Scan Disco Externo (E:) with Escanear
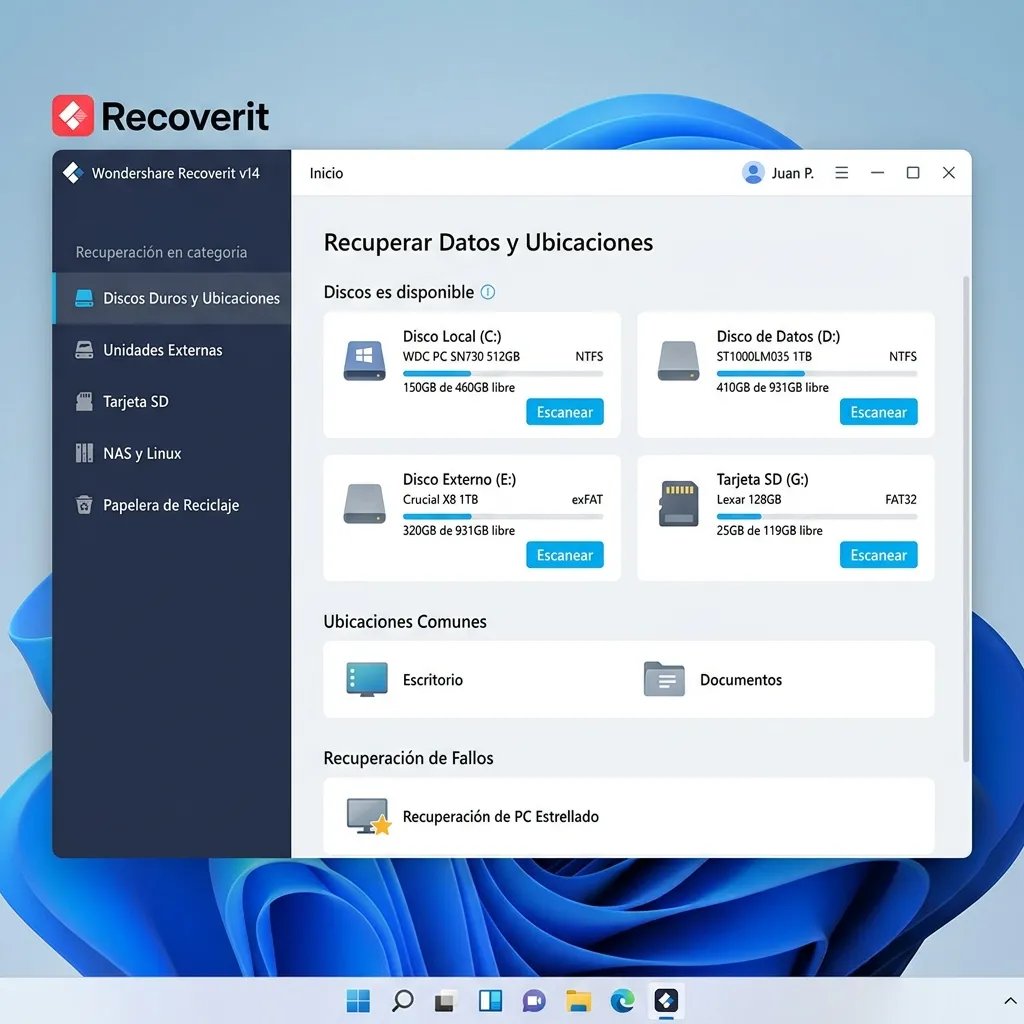This screenshot has width=1024, height=1024. point(565,555)
